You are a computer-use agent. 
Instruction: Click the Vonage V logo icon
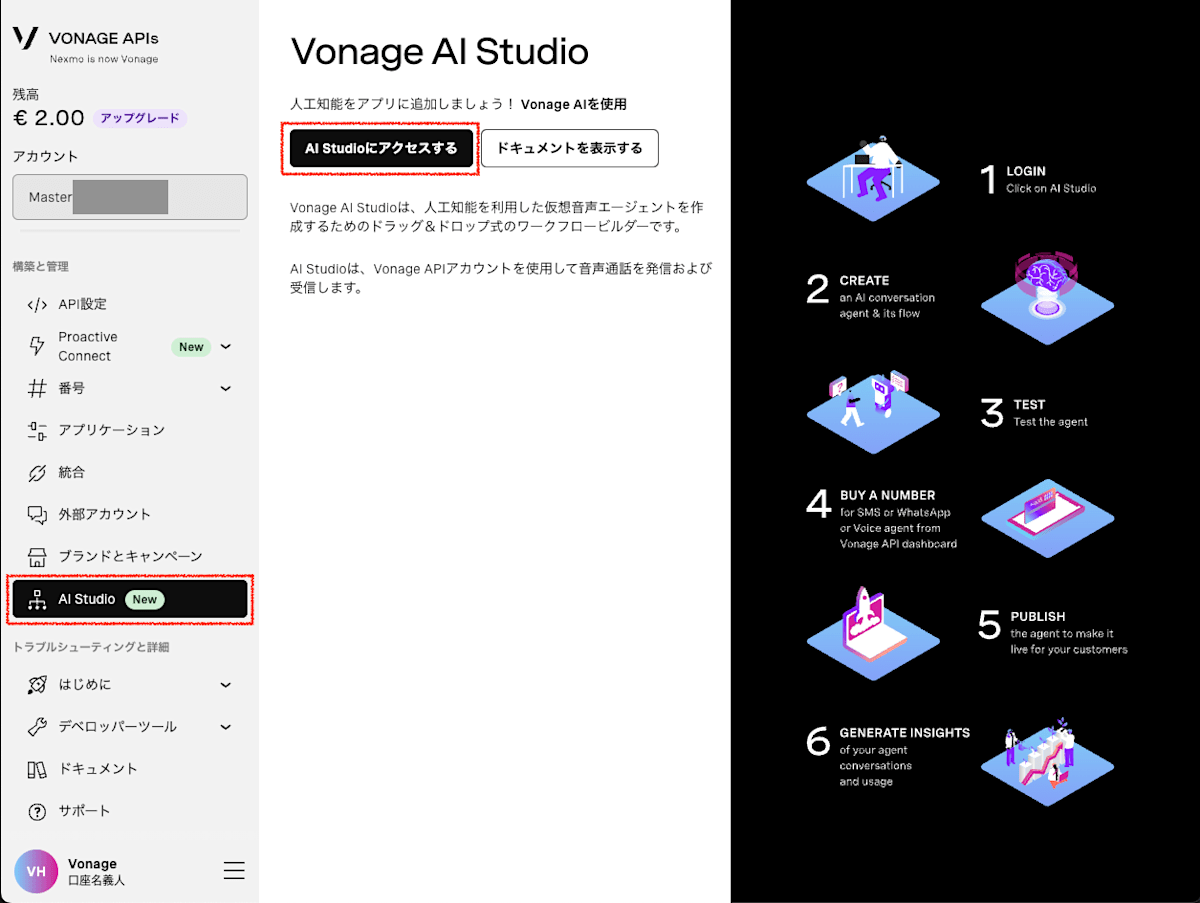(25, 38)
